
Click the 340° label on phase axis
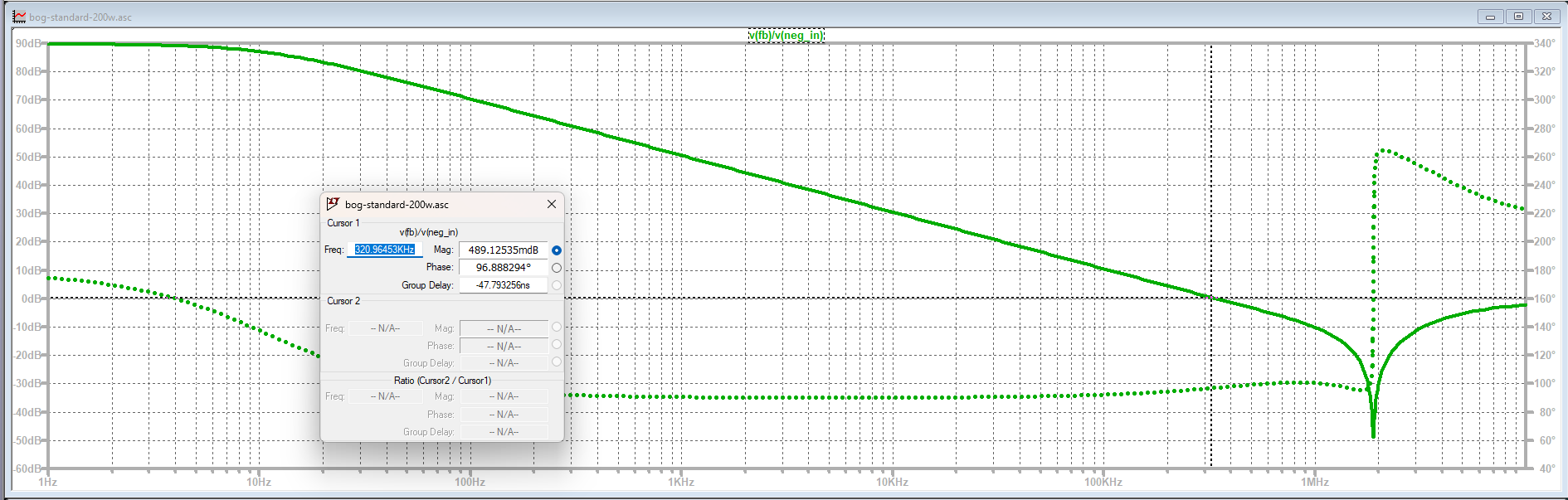click(x=1544, y=43)
